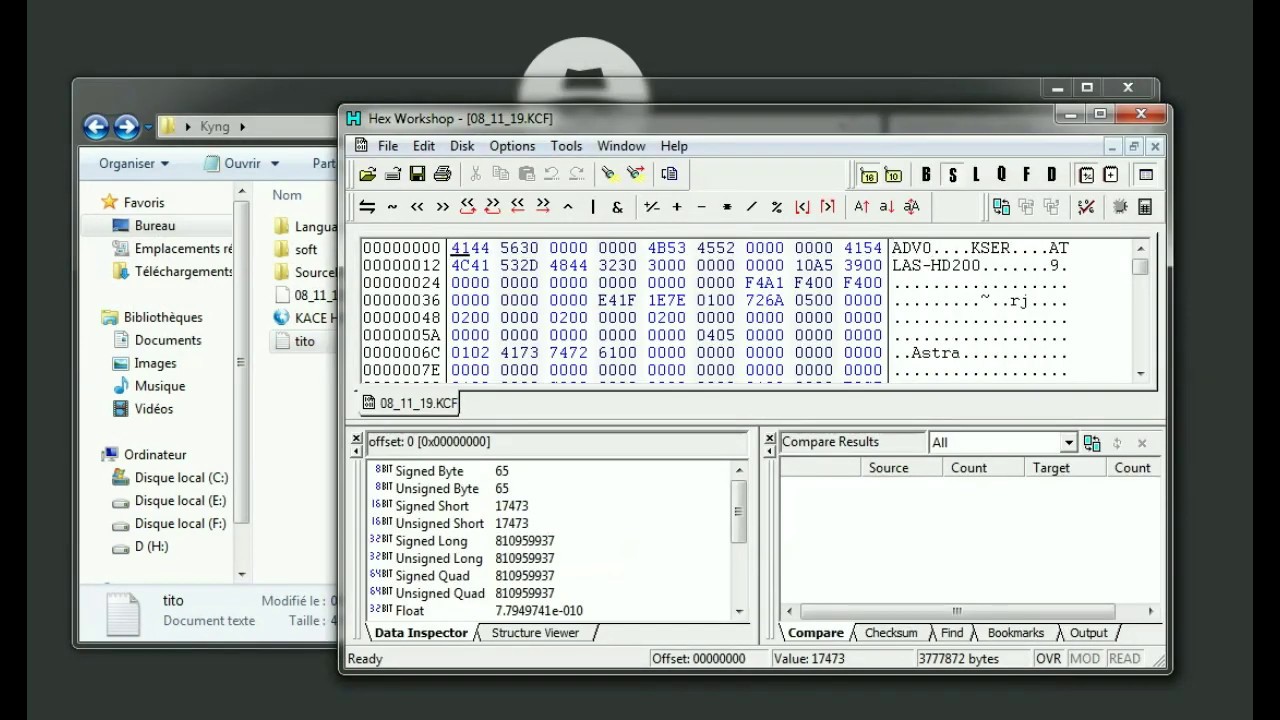This screenshot has width=1280, height=720.
Task: Toggle Byte (B) data grouping
Action: click(927, 175)
